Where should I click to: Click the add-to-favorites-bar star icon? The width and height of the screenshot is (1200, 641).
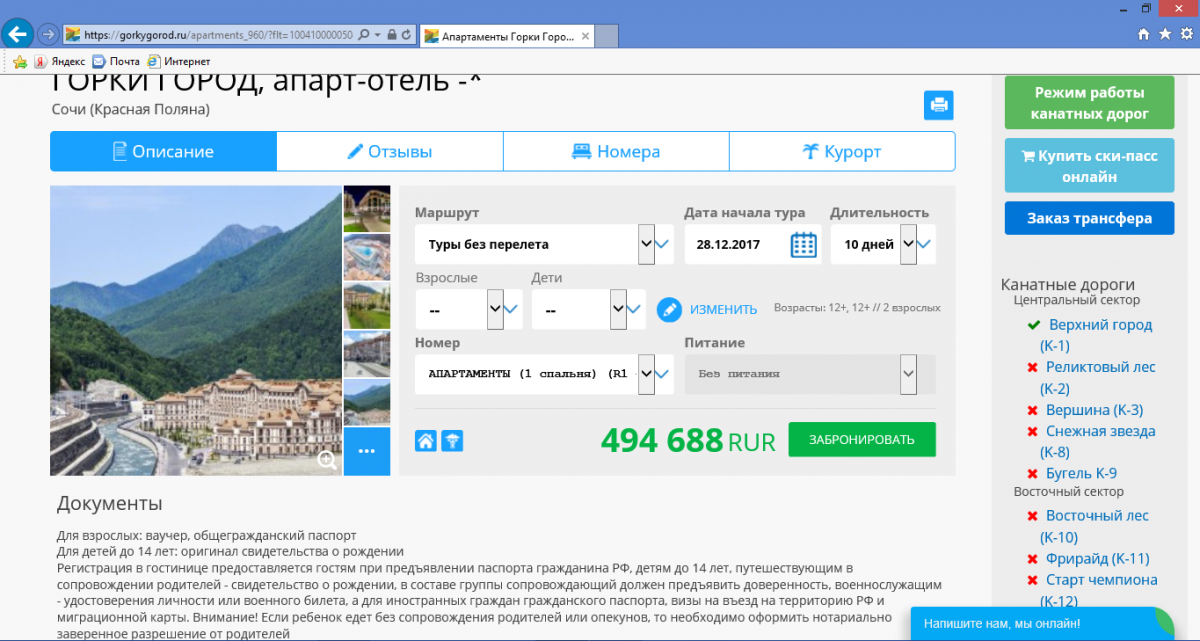click(20, 61)
